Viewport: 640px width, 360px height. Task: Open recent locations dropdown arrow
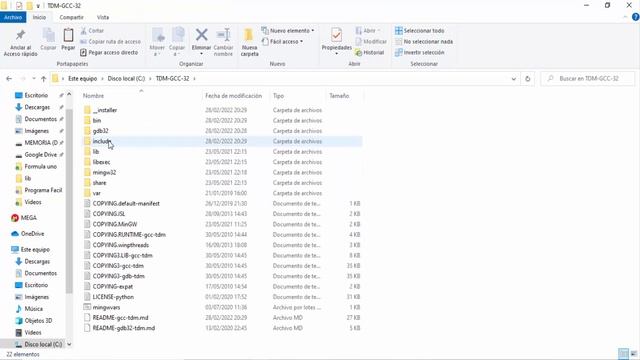(34, 79)
